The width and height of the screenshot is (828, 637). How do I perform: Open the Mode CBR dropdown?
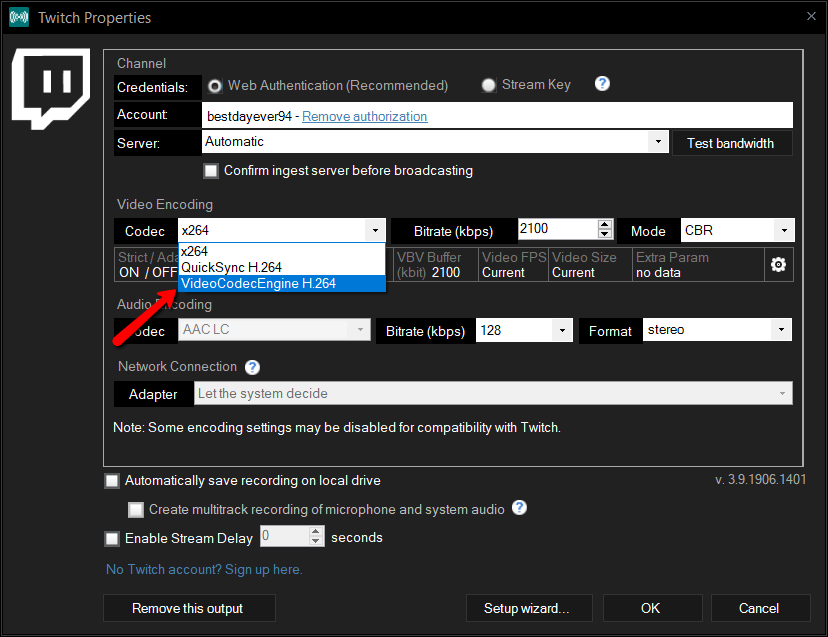[784, 230]
